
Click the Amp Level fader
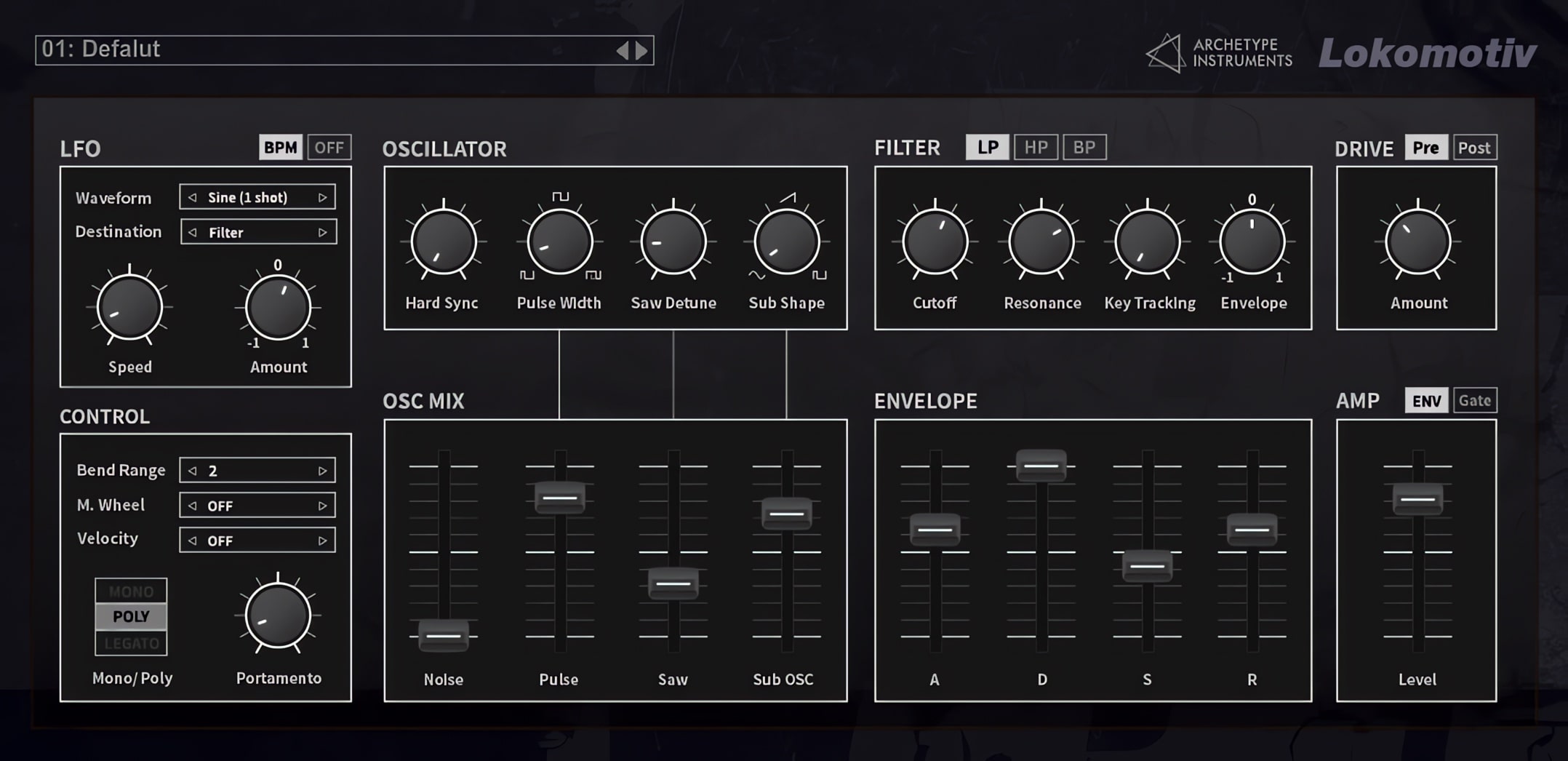click(1417, 499)
